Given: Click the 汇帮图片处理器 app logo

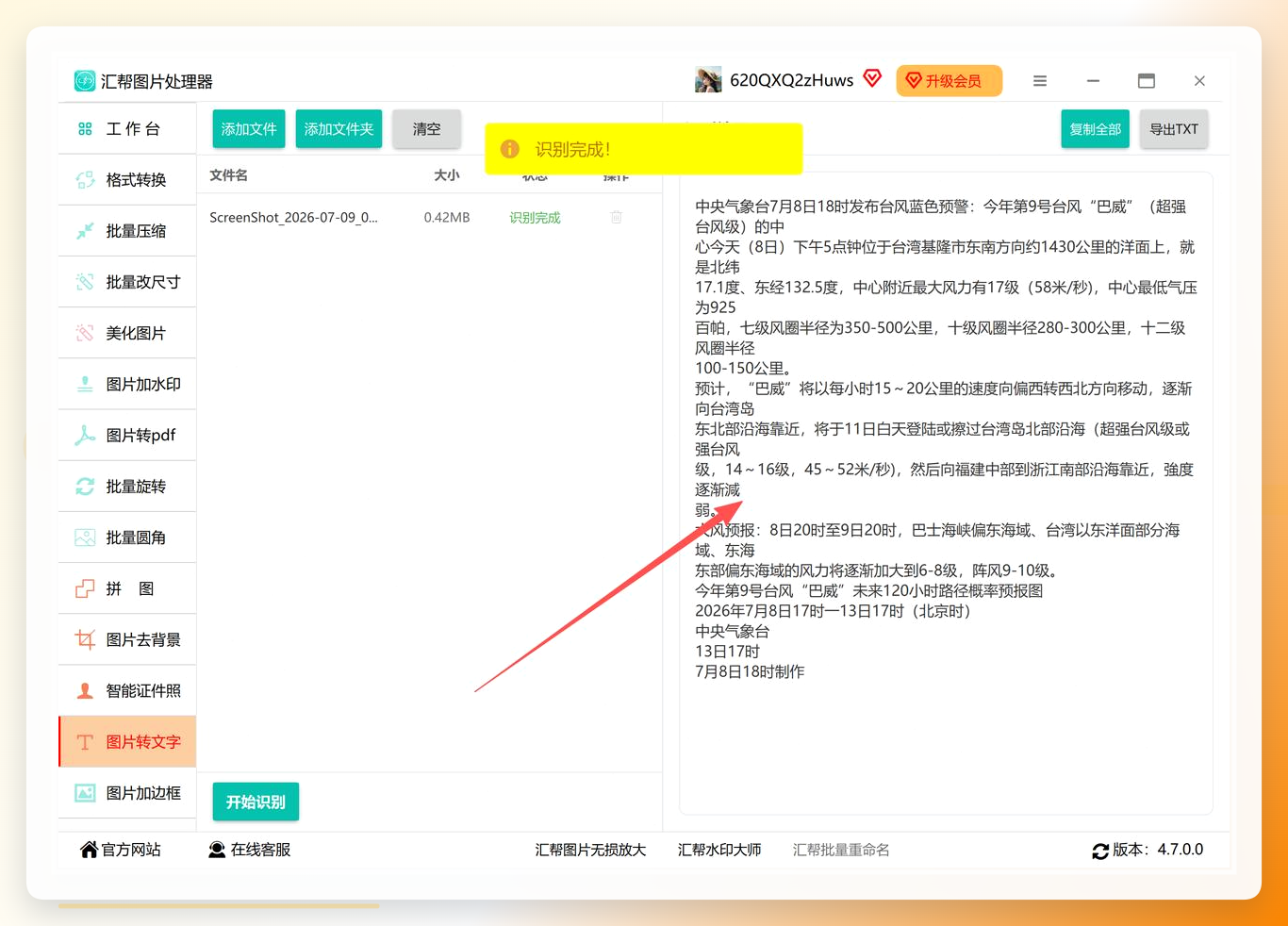Looking at the screenshot, I should (x=85, y=81).
